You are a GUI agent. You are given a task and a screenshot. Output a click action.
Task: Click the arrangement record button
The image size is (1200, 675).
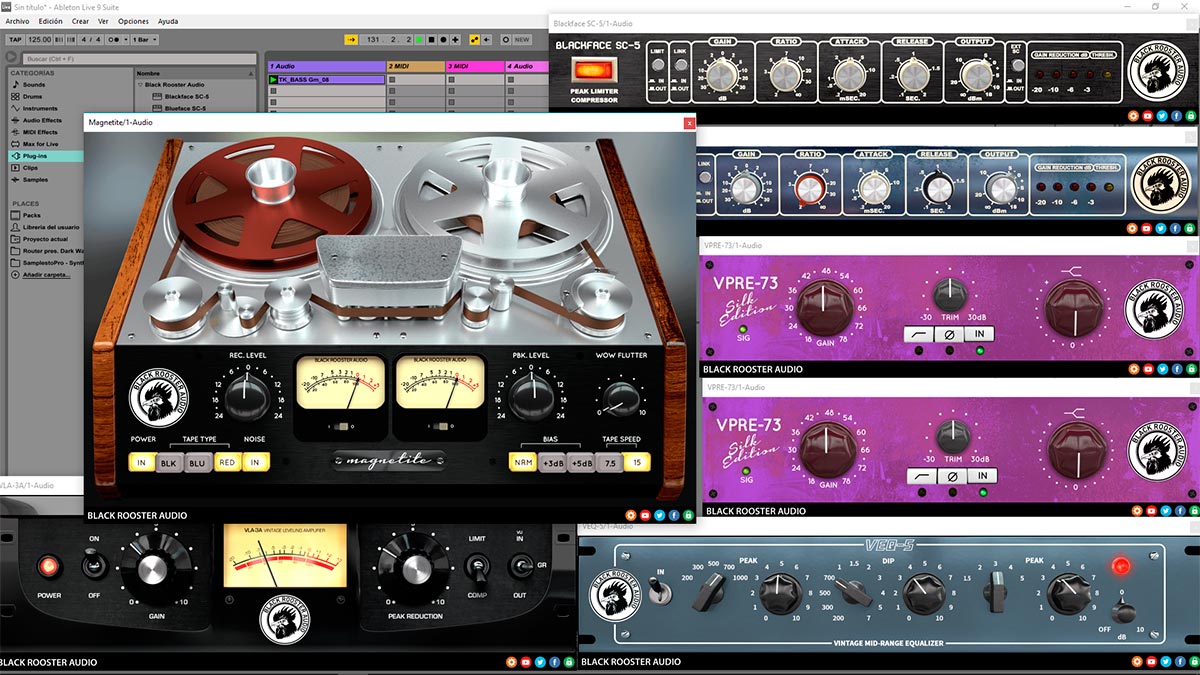[x=443, y=39]
